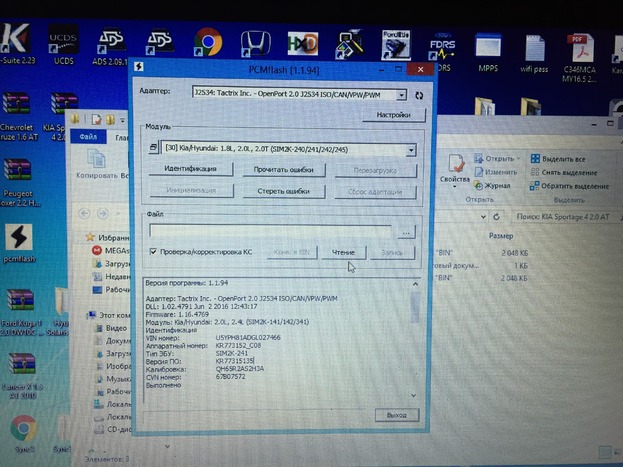
Task: Expand the Адаптер dropdown list
Action: (x=401, y=94)
